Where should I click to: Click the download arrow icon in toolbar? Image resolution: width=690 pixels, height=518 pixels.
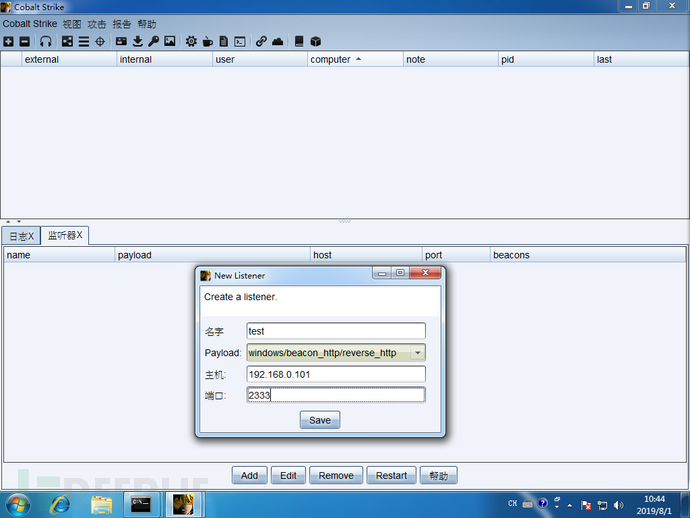point(138,41)
